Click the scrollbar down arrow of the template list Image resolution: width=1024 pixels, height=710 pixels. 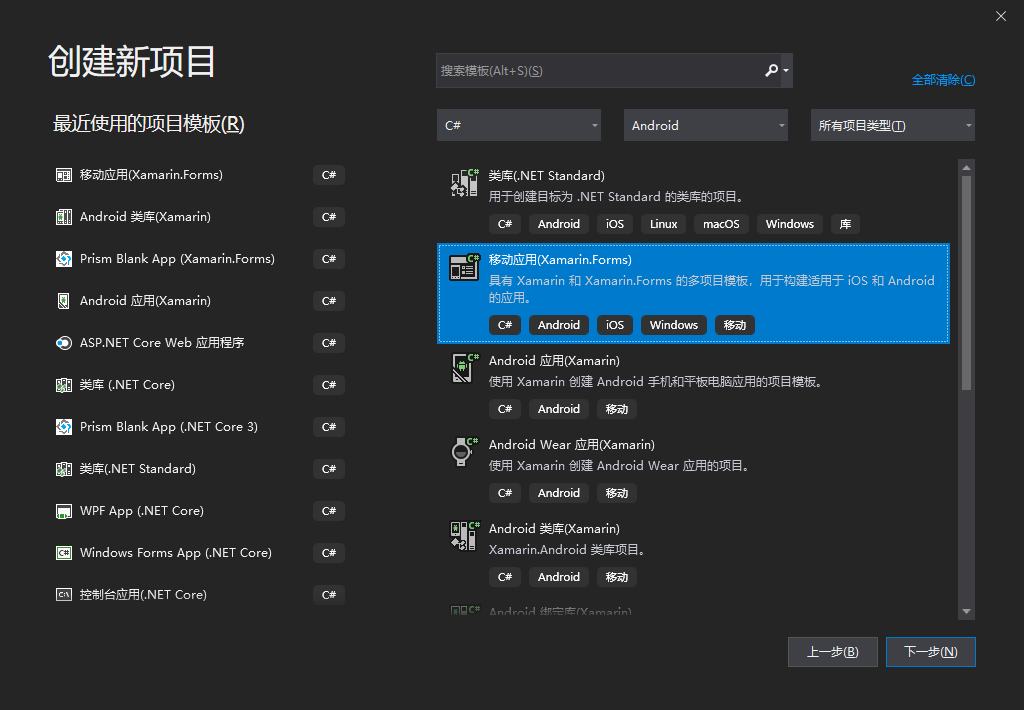[967, 611]
